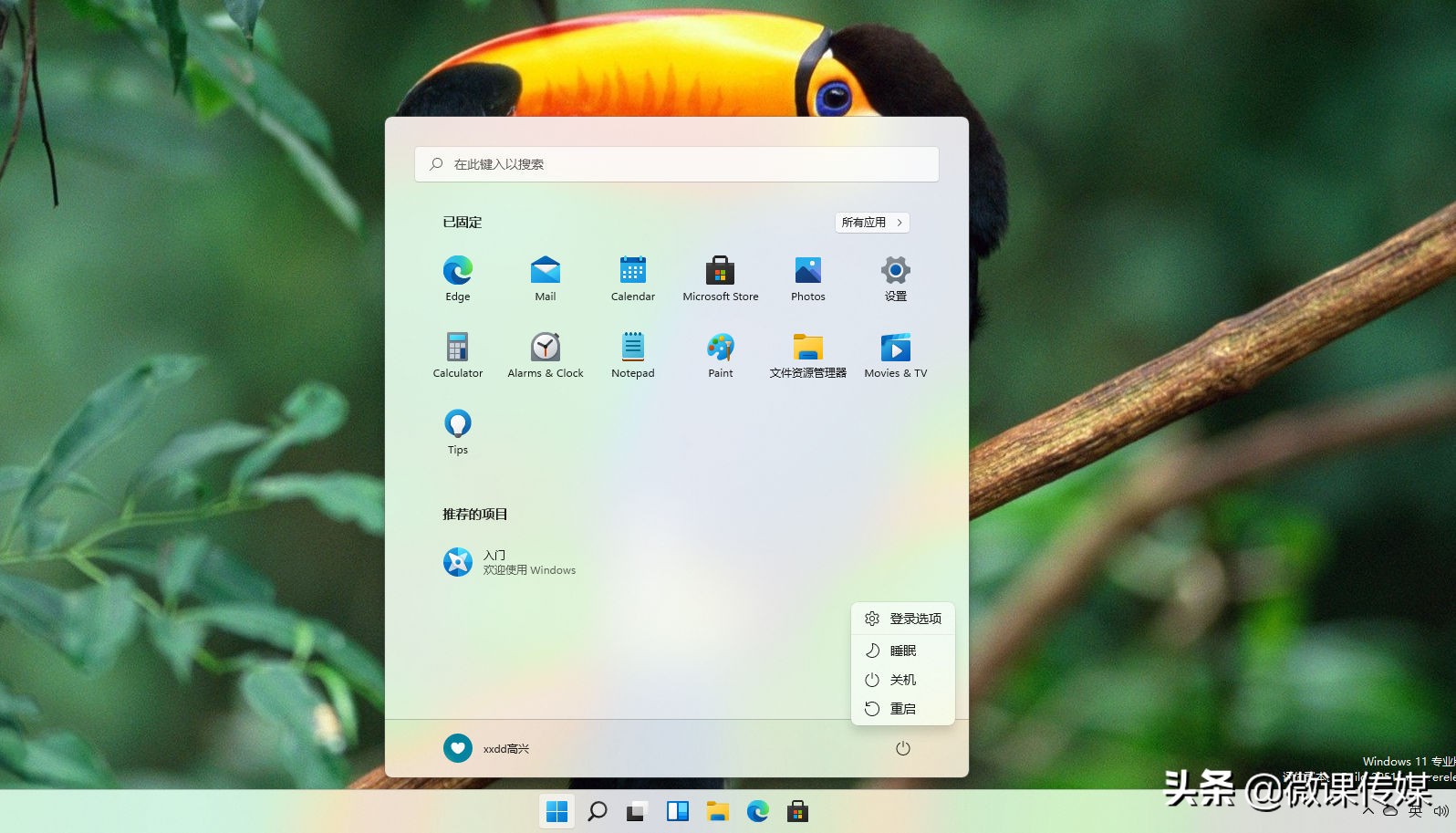
Task: Open Task View on taskbar
Action: (637, 811)
